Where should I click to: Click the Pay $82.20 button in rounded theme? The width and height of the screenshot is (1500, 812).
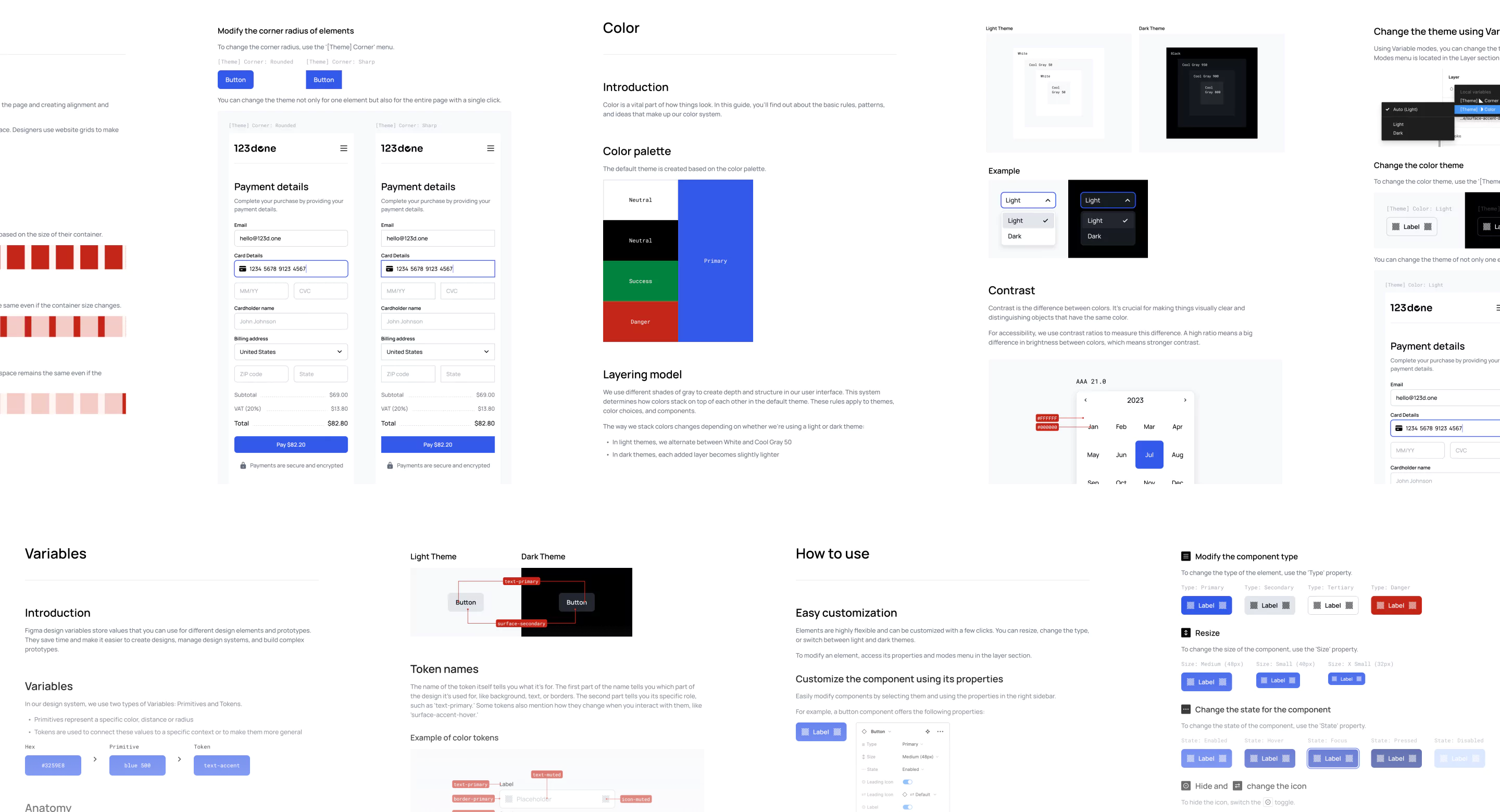289,444
